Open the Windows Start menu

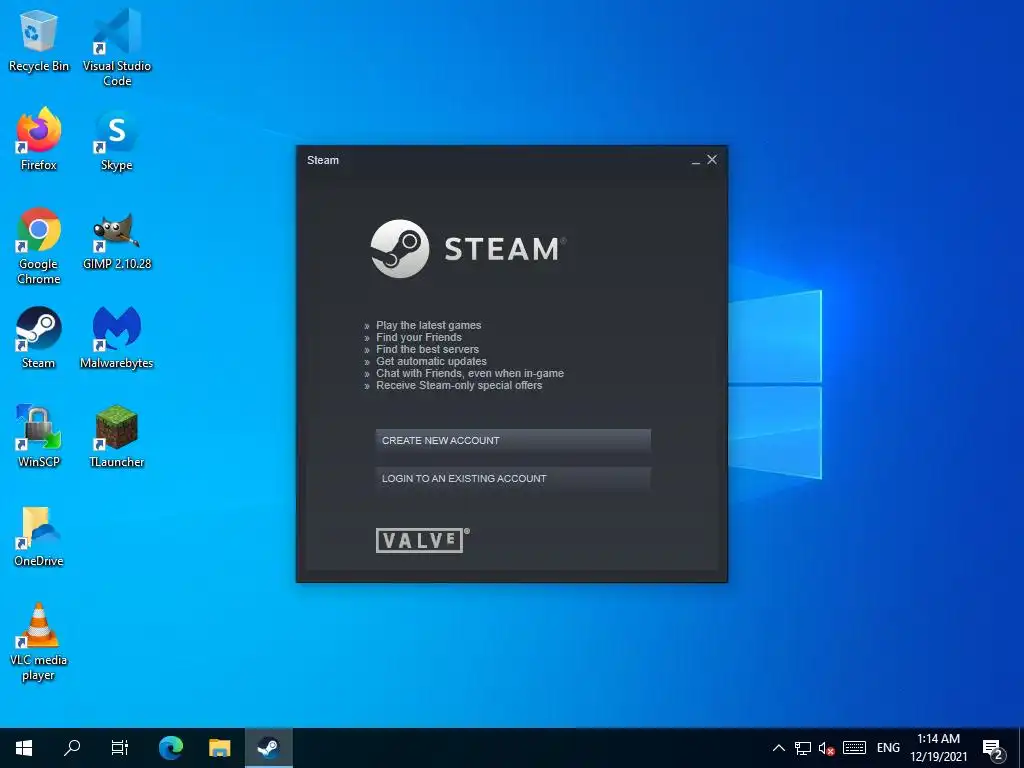coord(24,748)
